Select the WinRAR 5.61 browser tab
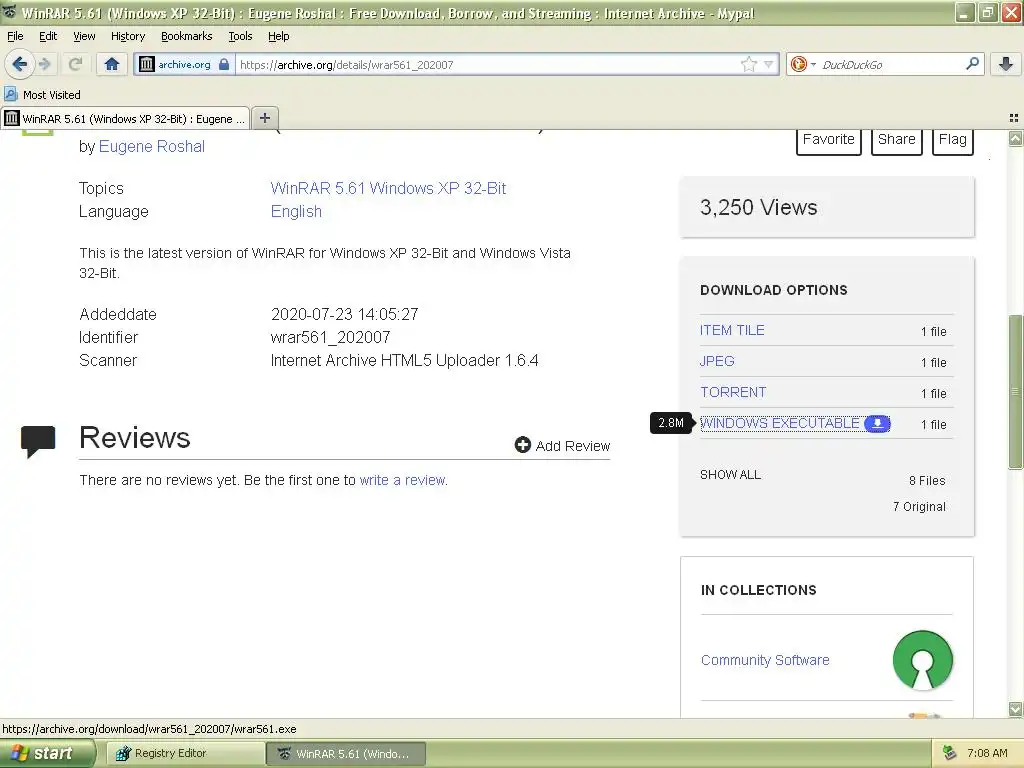 pos(125,118)
